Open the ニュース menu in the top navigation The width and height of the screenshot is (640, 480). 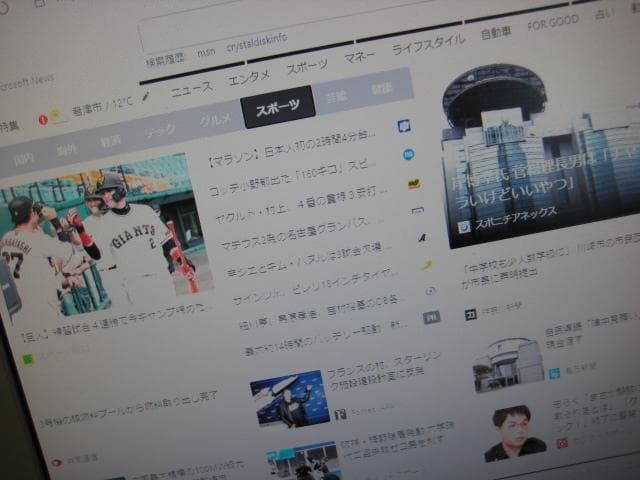coord(191,89)
